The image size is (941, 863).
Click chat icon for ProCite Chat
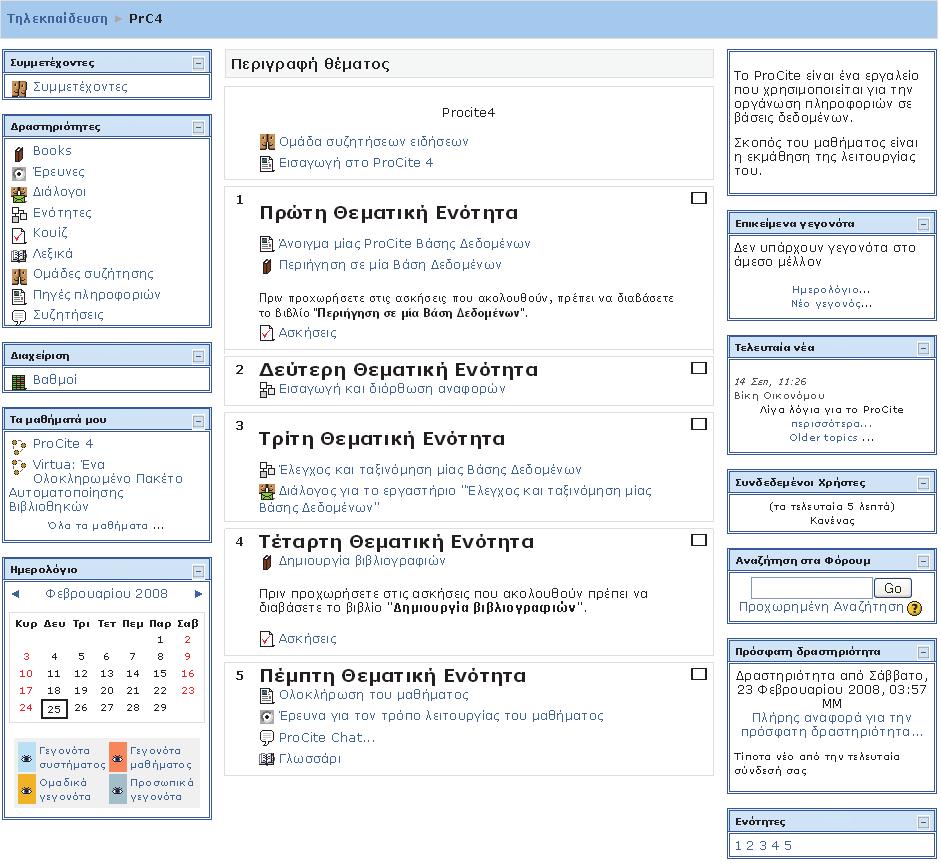[267, 738]
